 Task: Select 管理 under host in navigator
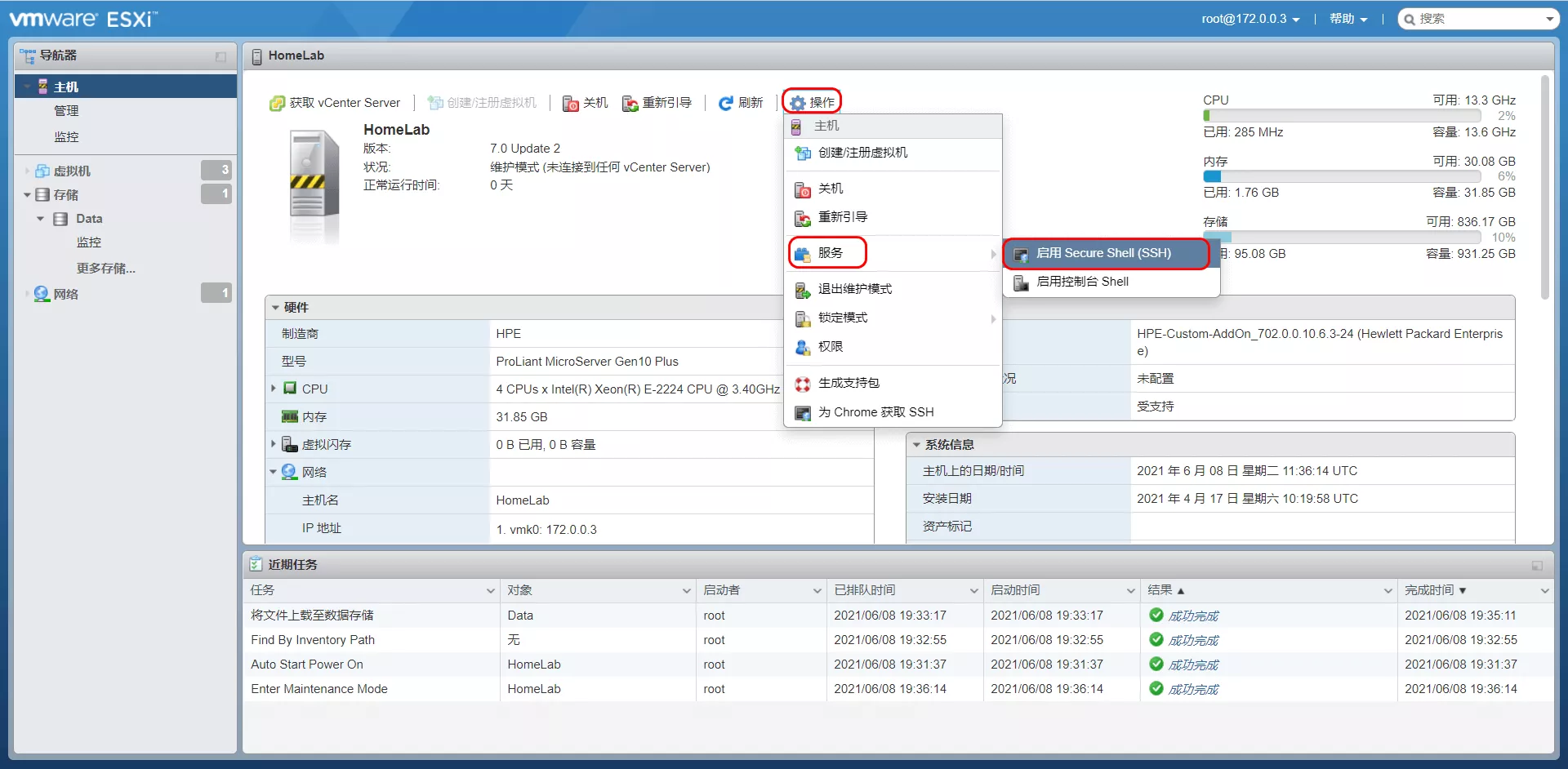tap(66, 111)
